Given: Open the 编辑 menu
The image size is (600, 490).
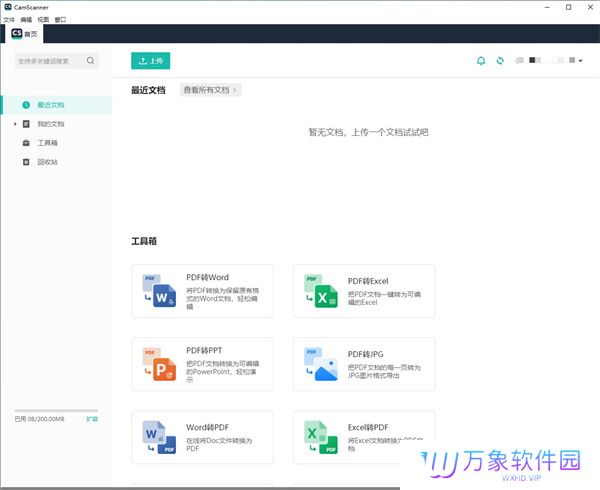Looking at the screenshot, I should click(x=26, y=20).
